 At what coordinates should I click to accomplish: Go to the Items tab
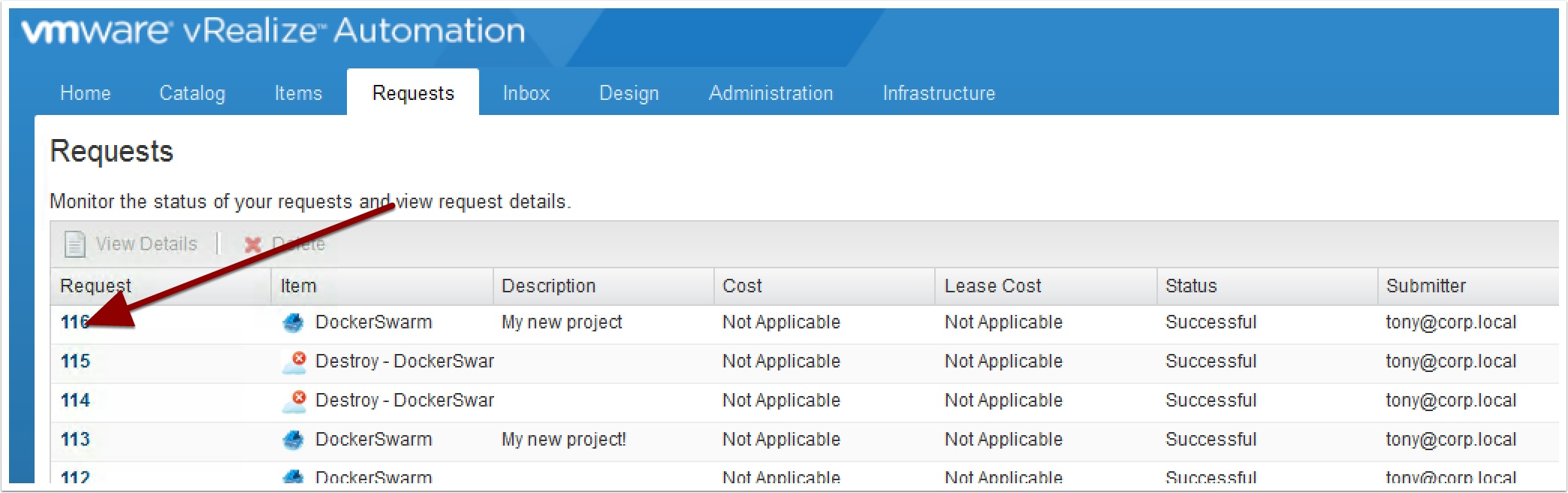(298, 93)
